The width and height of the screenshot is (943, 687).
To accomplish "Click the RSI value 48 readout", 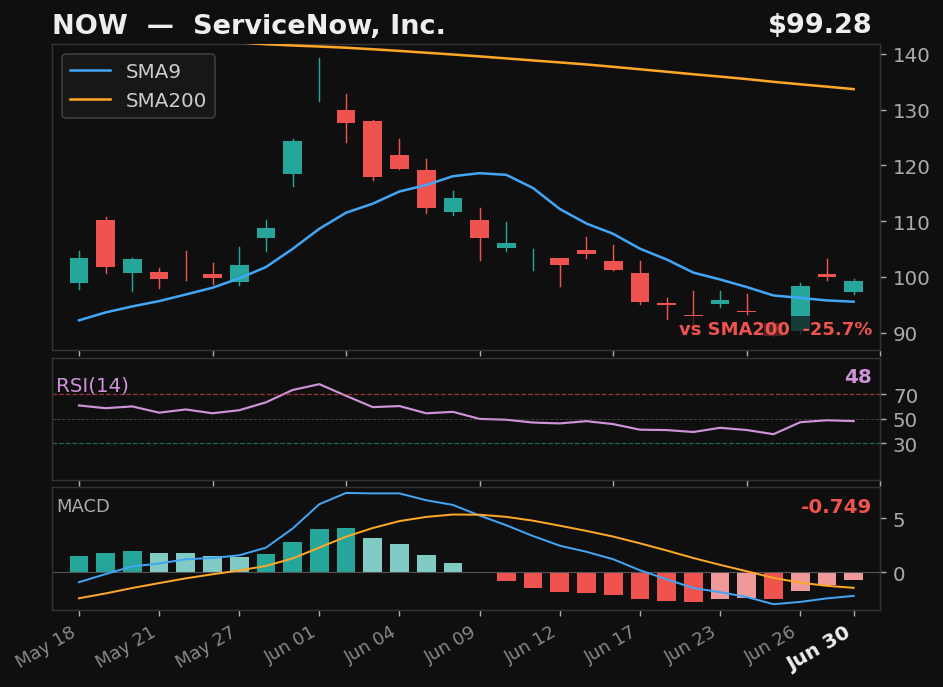I will 858,377.
